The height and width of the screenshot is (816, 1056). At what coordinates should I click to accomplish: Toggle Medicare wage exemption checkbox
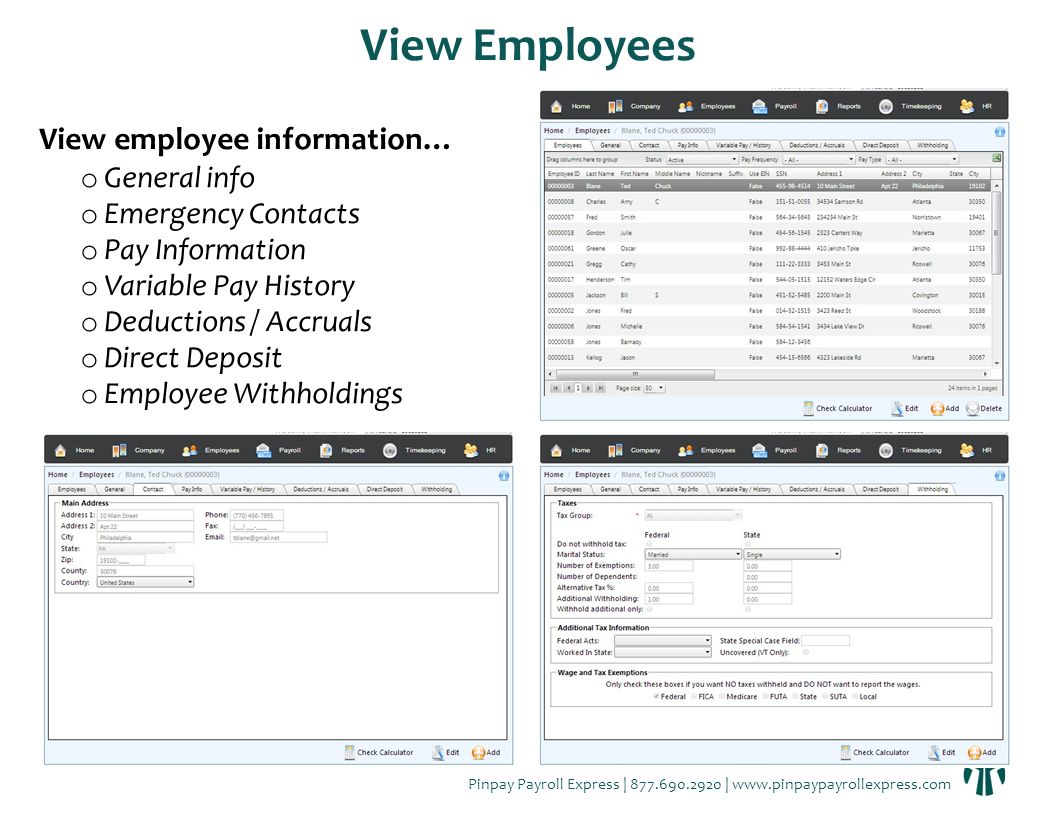click(723, 697)
